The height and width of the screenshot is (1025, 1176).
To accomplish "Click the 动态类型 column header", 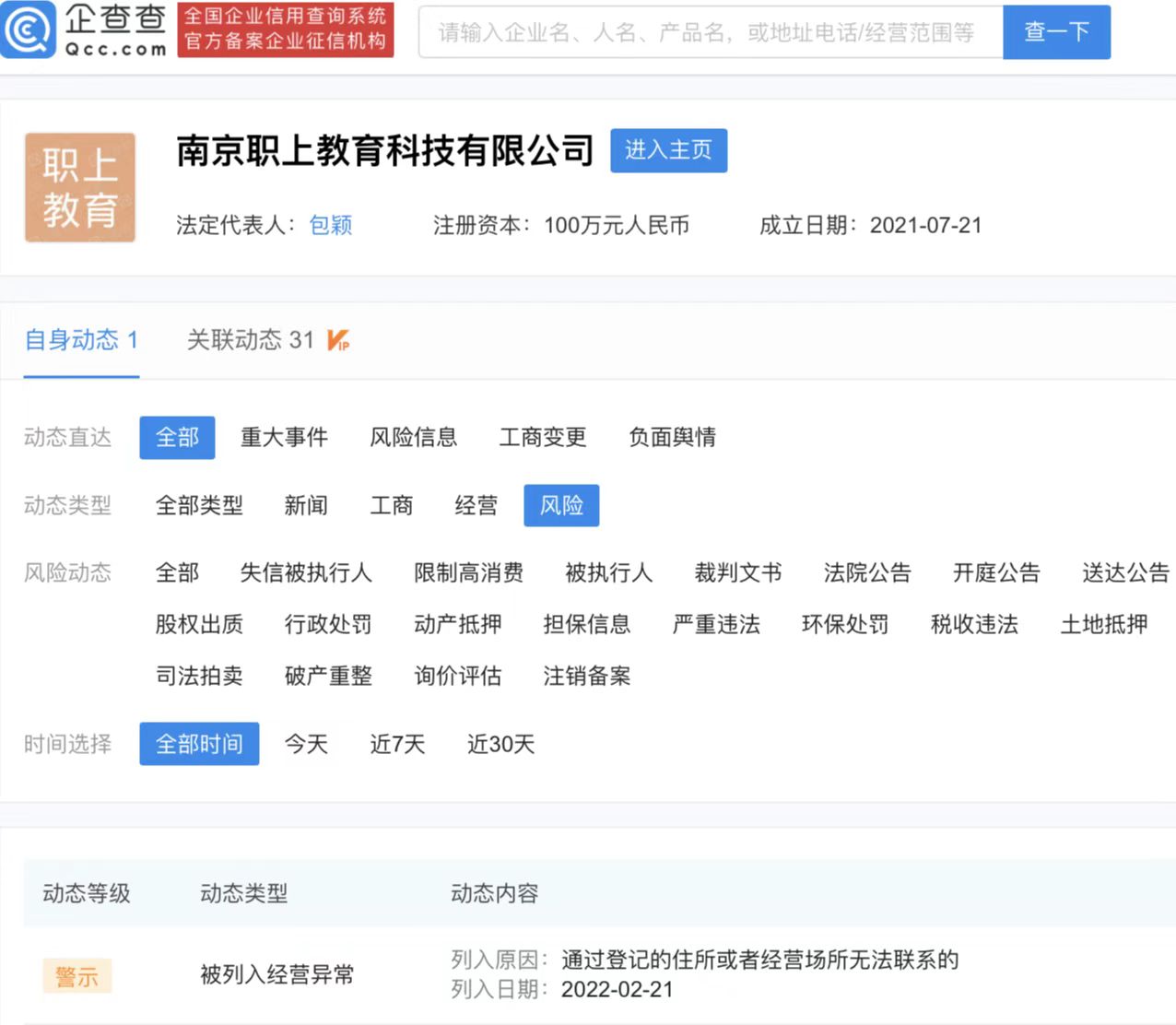I will [244, 893].
